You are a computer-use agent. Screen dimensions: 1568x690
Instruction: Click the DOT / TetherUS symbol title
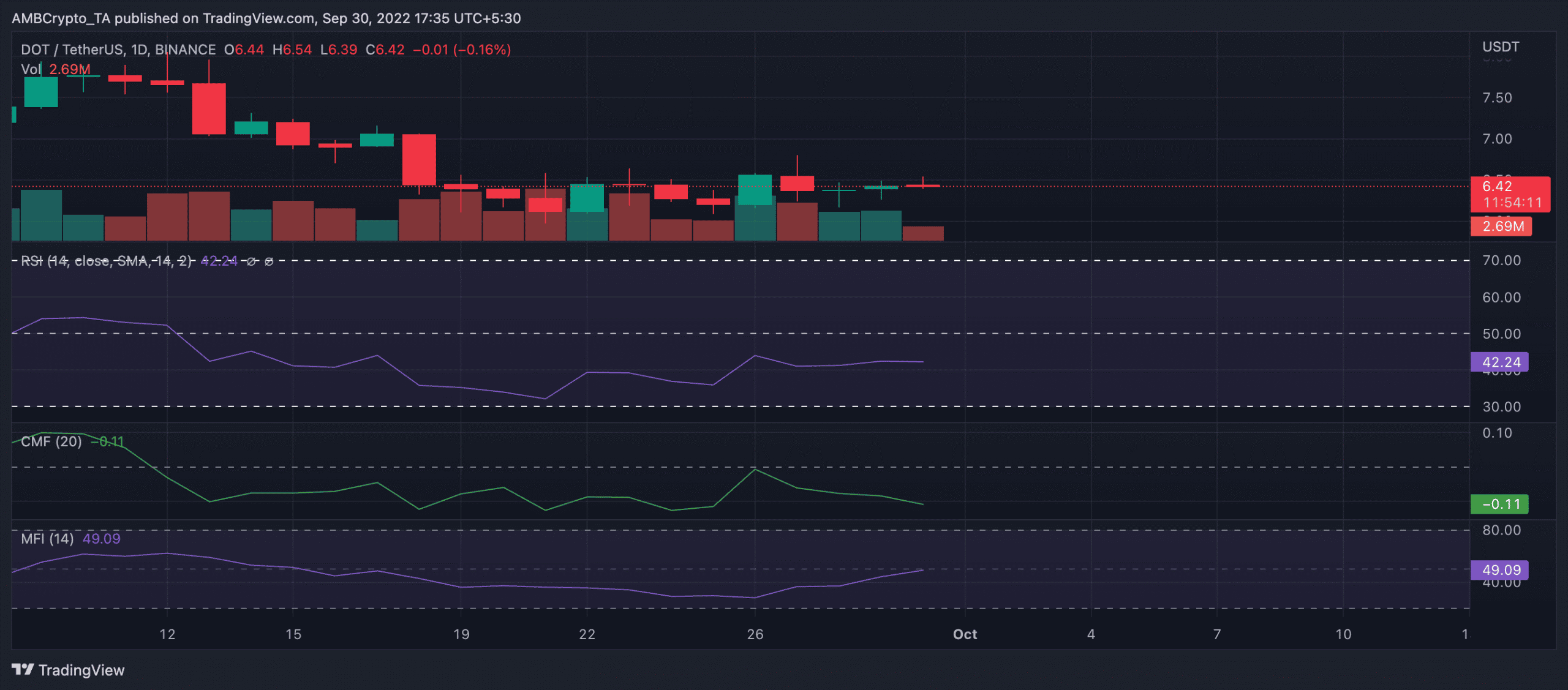point(118,50)
